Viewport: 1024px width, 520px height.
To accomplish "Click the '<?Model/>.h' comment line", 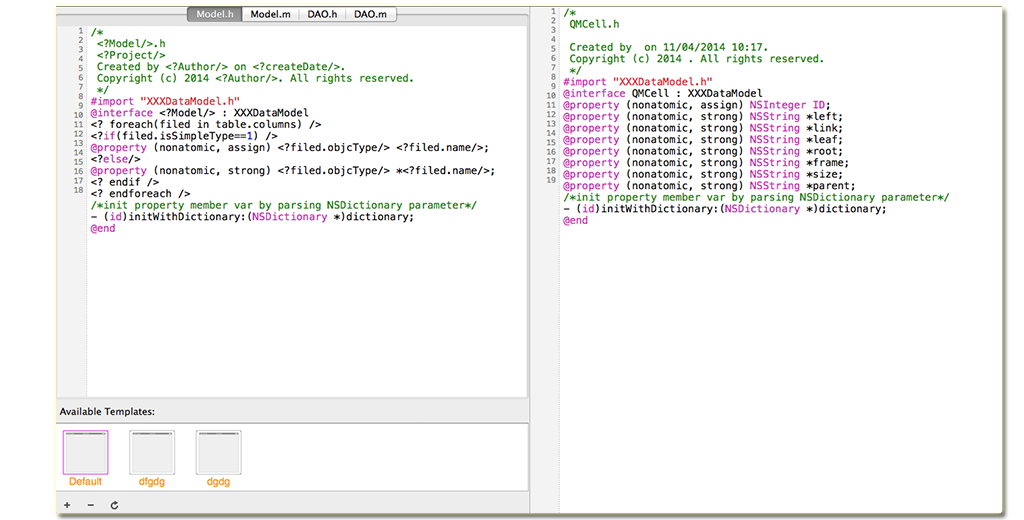I will [131, 44].
